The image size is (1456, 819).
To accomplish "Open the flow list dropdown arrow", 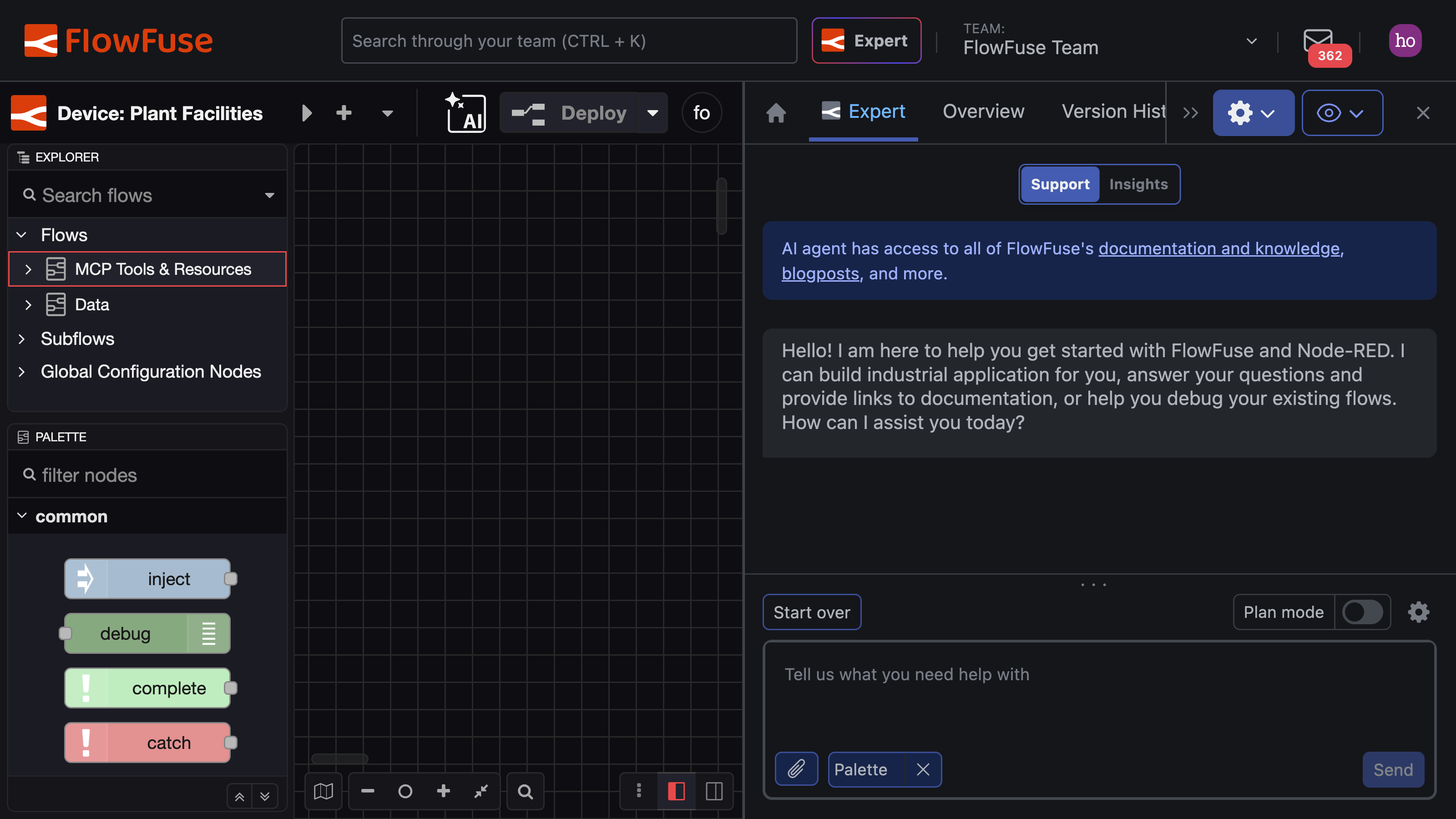I will tap(387, 114).
